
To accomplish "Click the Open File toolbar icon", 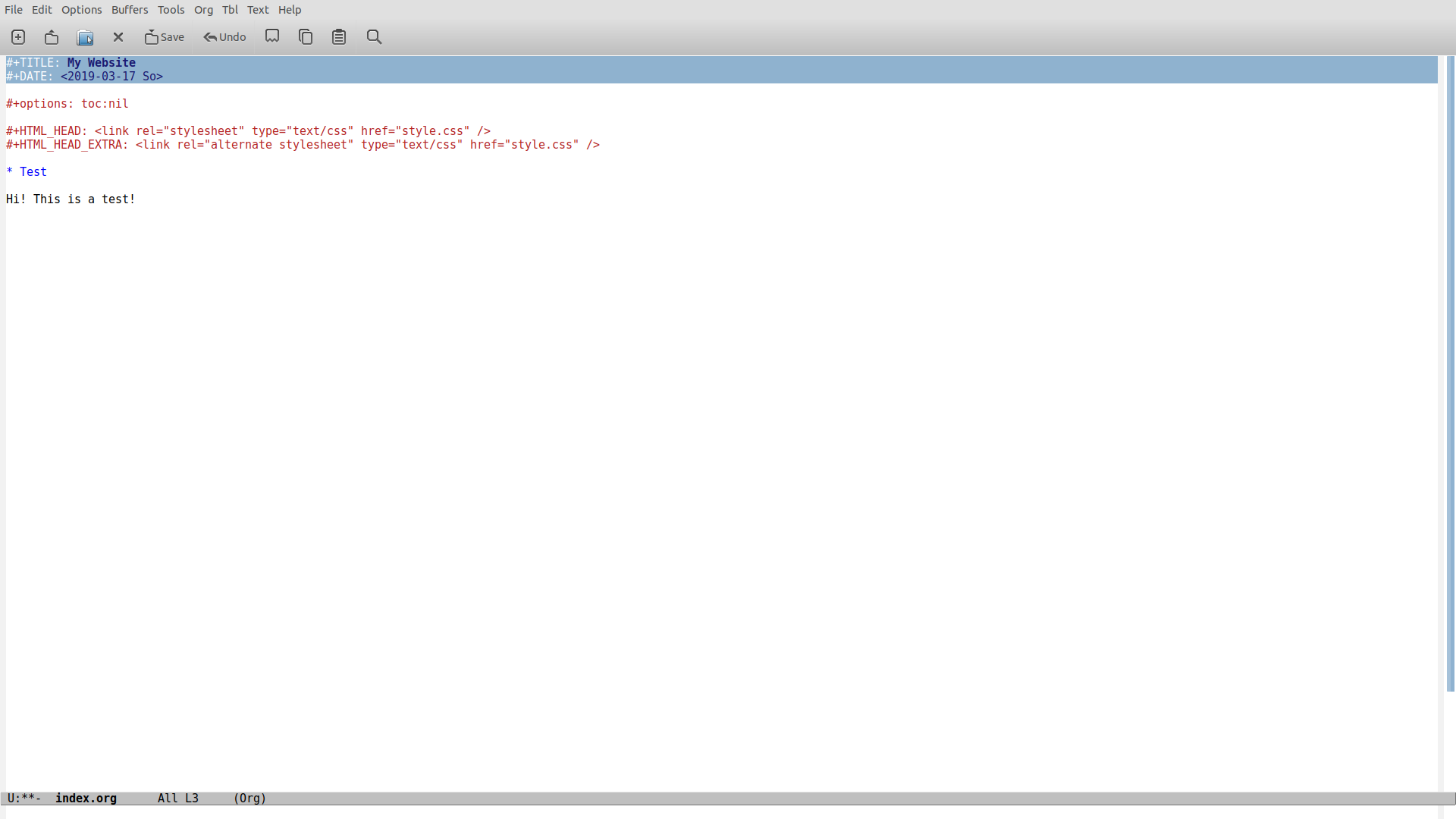I will (52, 37).
